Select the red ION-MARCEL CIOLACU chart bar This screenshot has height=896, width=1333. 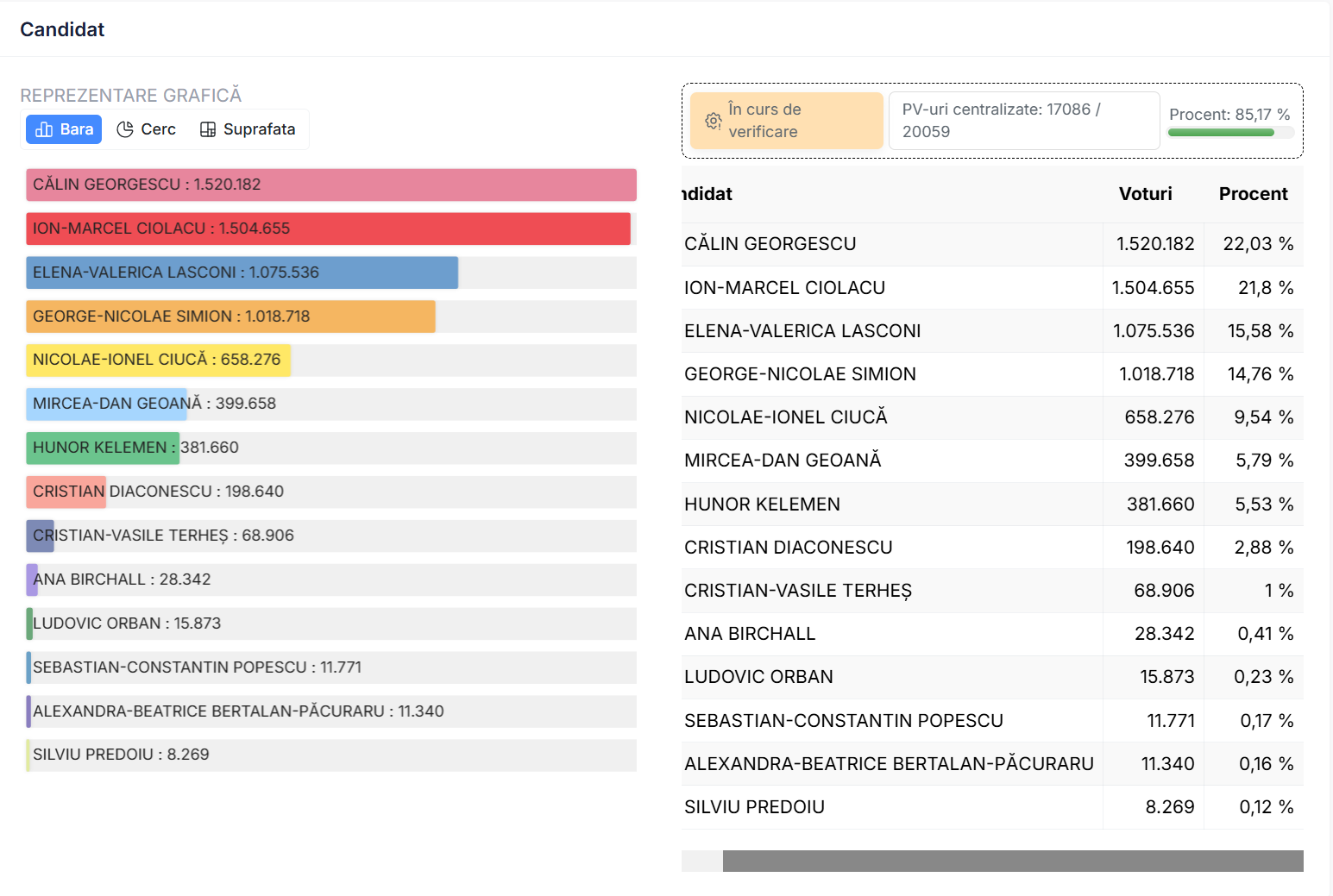[x=328, y=229]
